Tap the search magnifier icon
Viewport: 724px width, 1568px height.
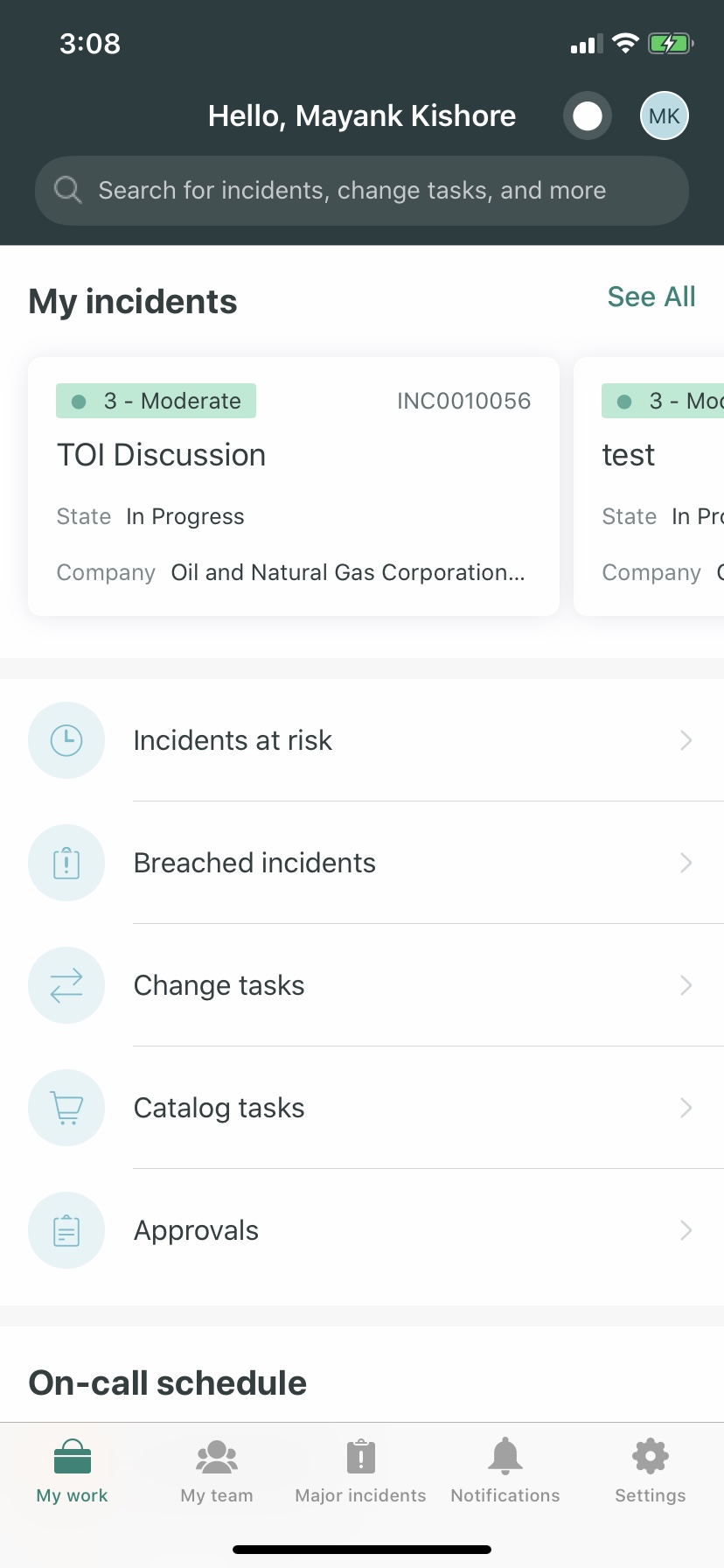(x=67, y=190)
